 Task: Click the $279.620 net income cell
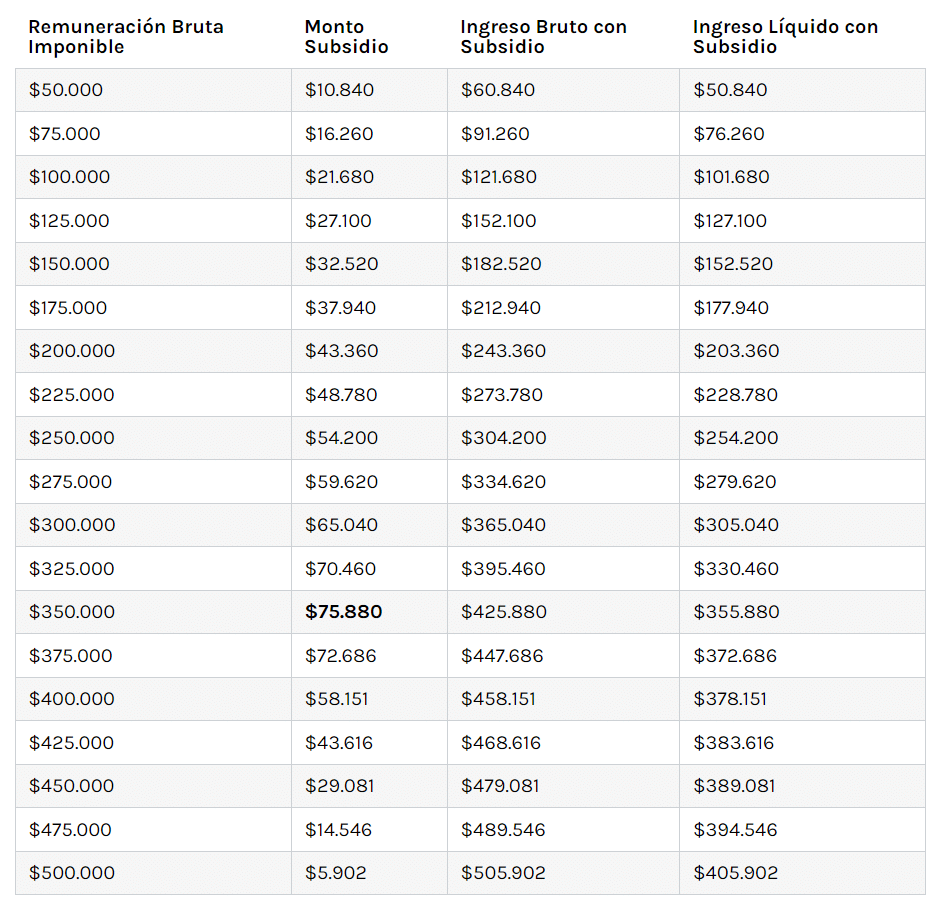[x=735, y=482]
